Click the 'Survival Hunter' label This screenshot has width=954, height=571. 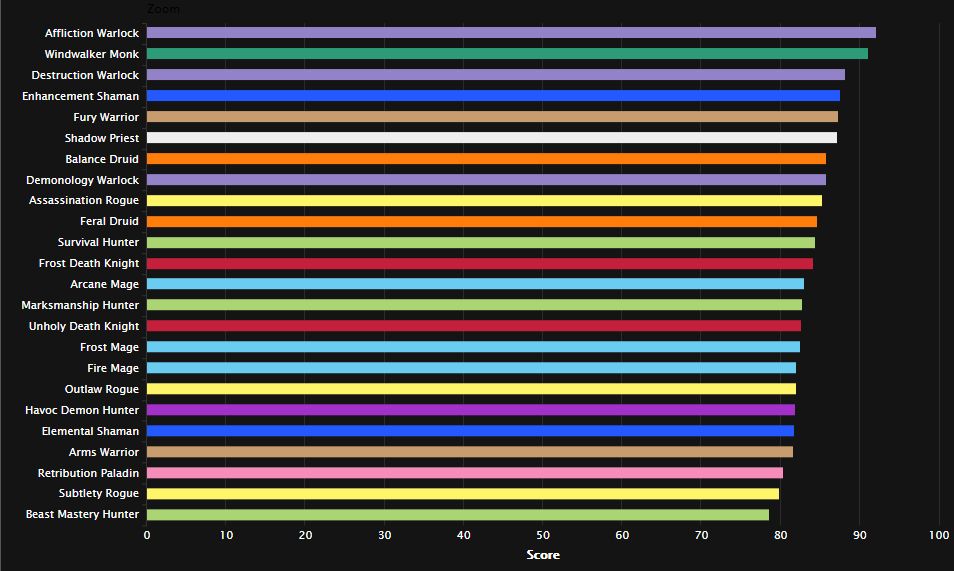[99, 242]
